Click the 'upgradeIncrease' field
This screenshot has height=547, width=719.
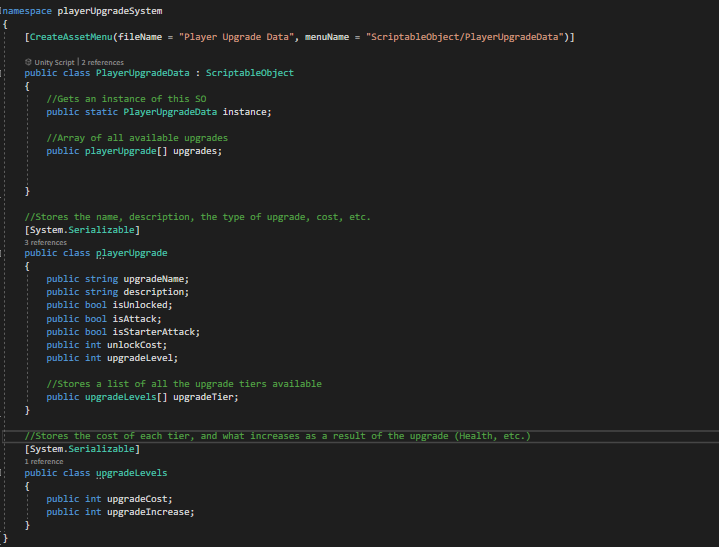(x=148, y=512)
